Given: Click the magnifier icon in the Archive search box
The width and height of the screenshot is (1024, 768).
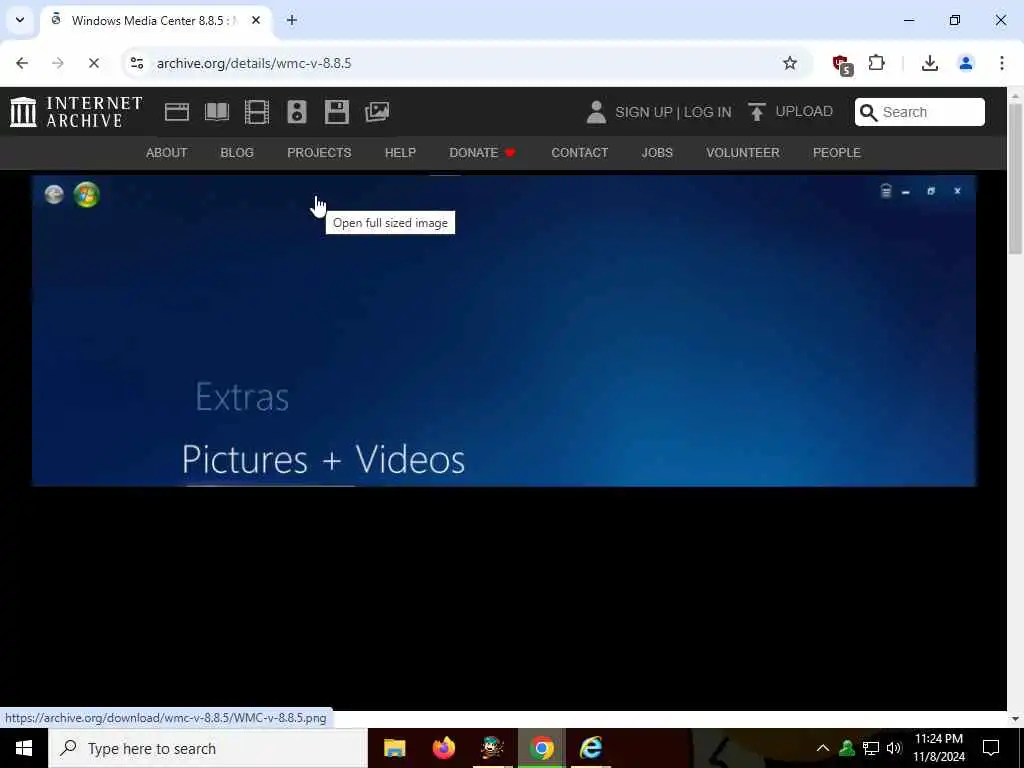Looking at the screenshot, I should 868,112.
